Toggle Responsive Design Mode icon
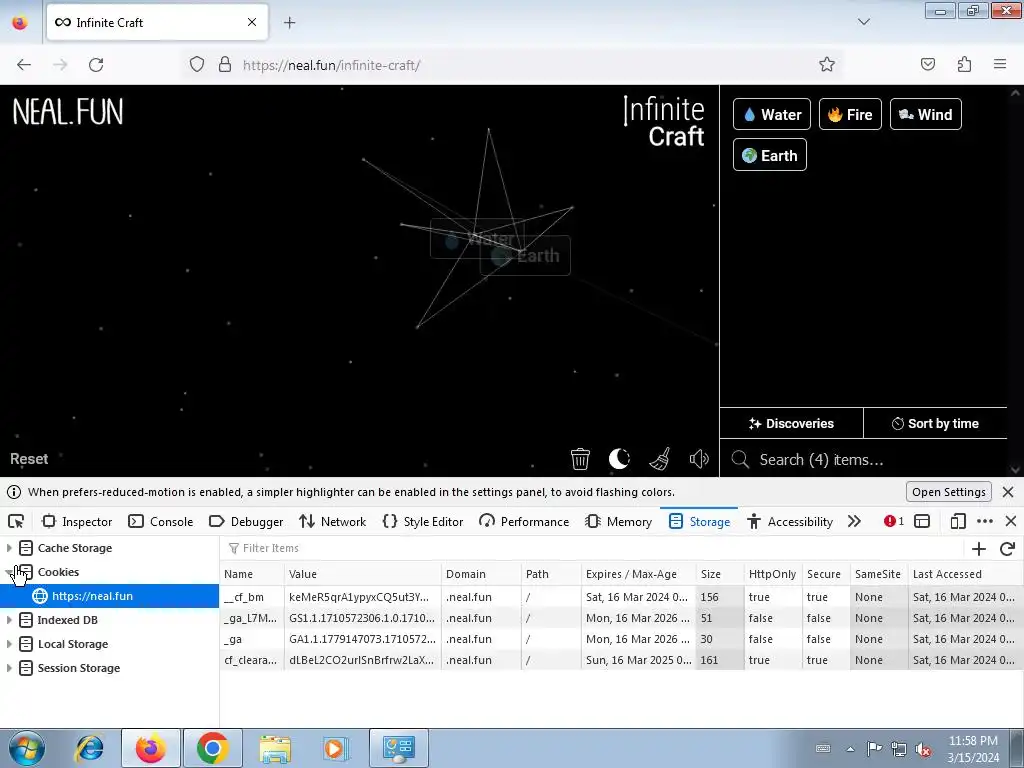1024x768 pixels. (x=957, y=521)
